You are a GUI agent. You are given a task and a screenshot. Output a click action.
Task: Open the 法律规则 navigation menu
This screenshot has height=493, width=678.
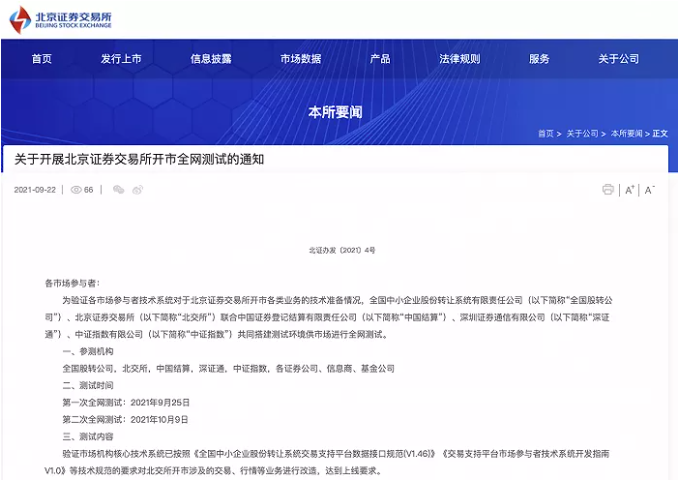(460, 59)
